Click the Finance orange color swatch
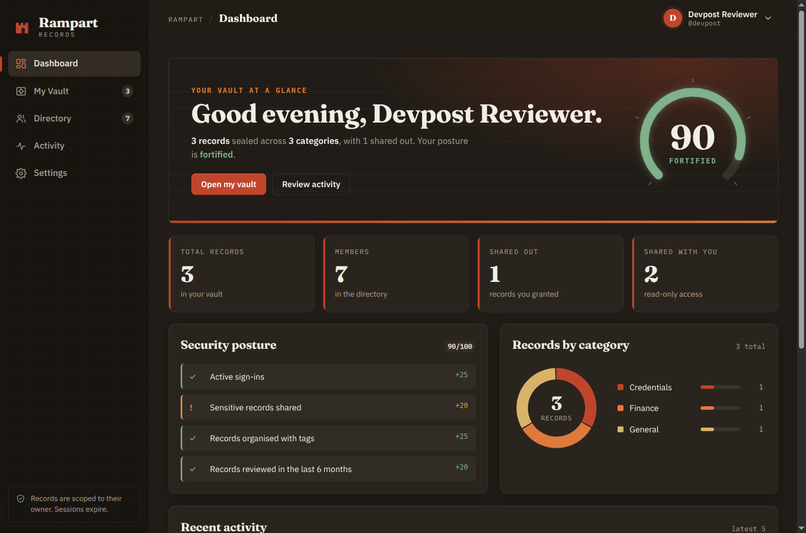 620,408
